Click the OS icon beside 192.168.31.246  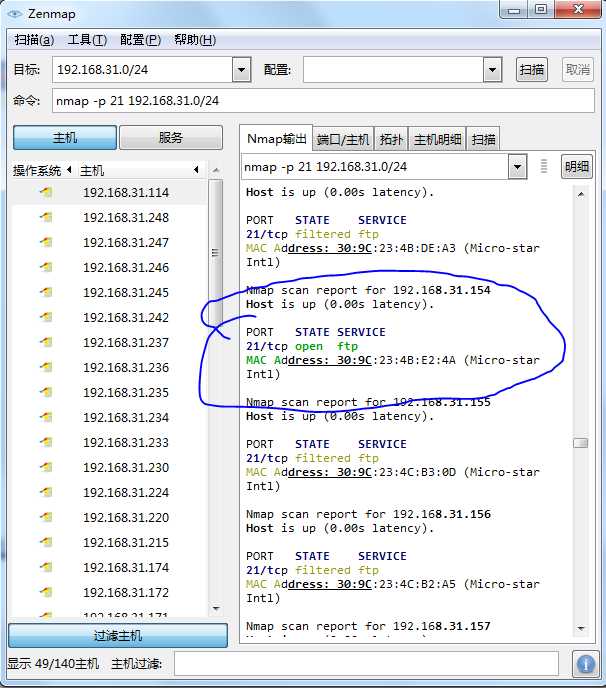[47, 267]
